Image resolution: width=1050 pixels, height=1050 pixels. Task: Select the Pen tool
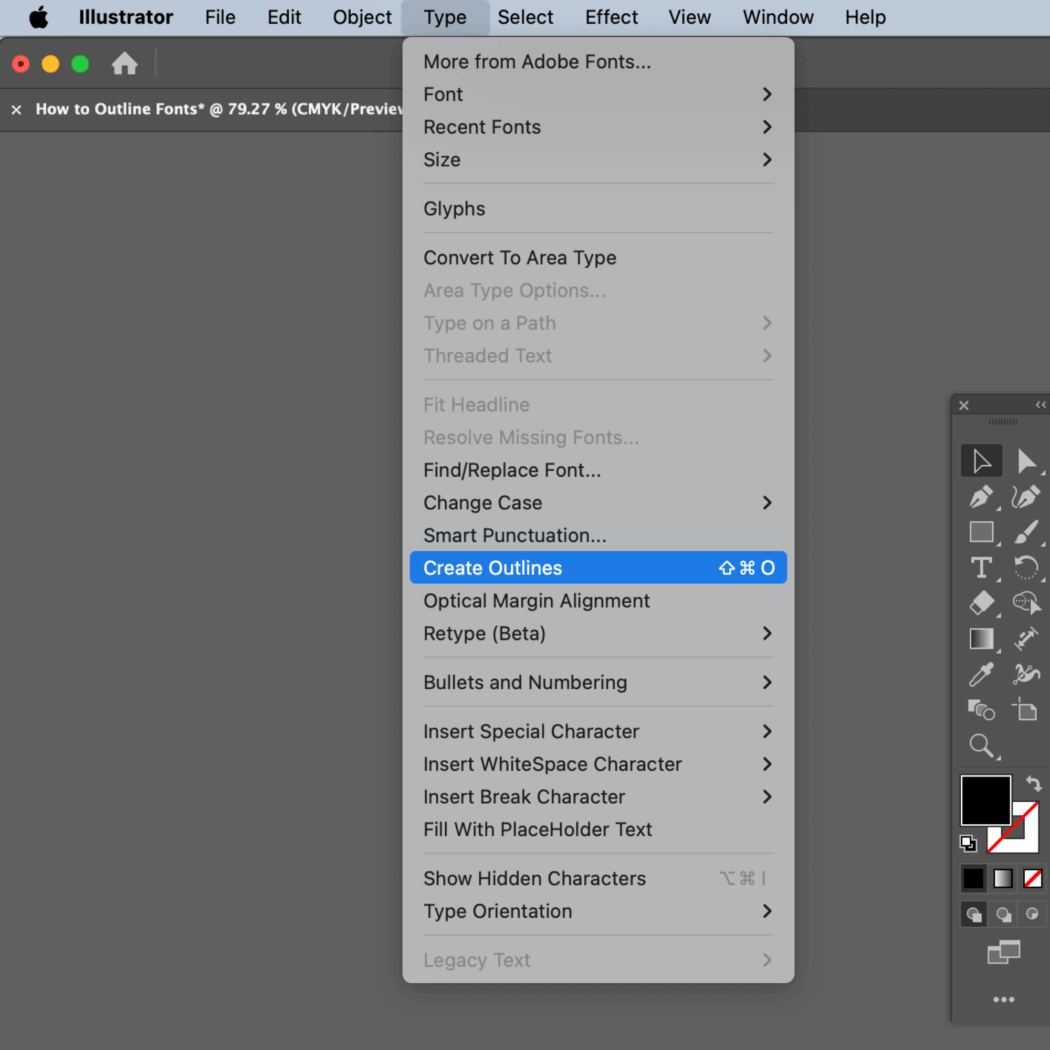981,497
